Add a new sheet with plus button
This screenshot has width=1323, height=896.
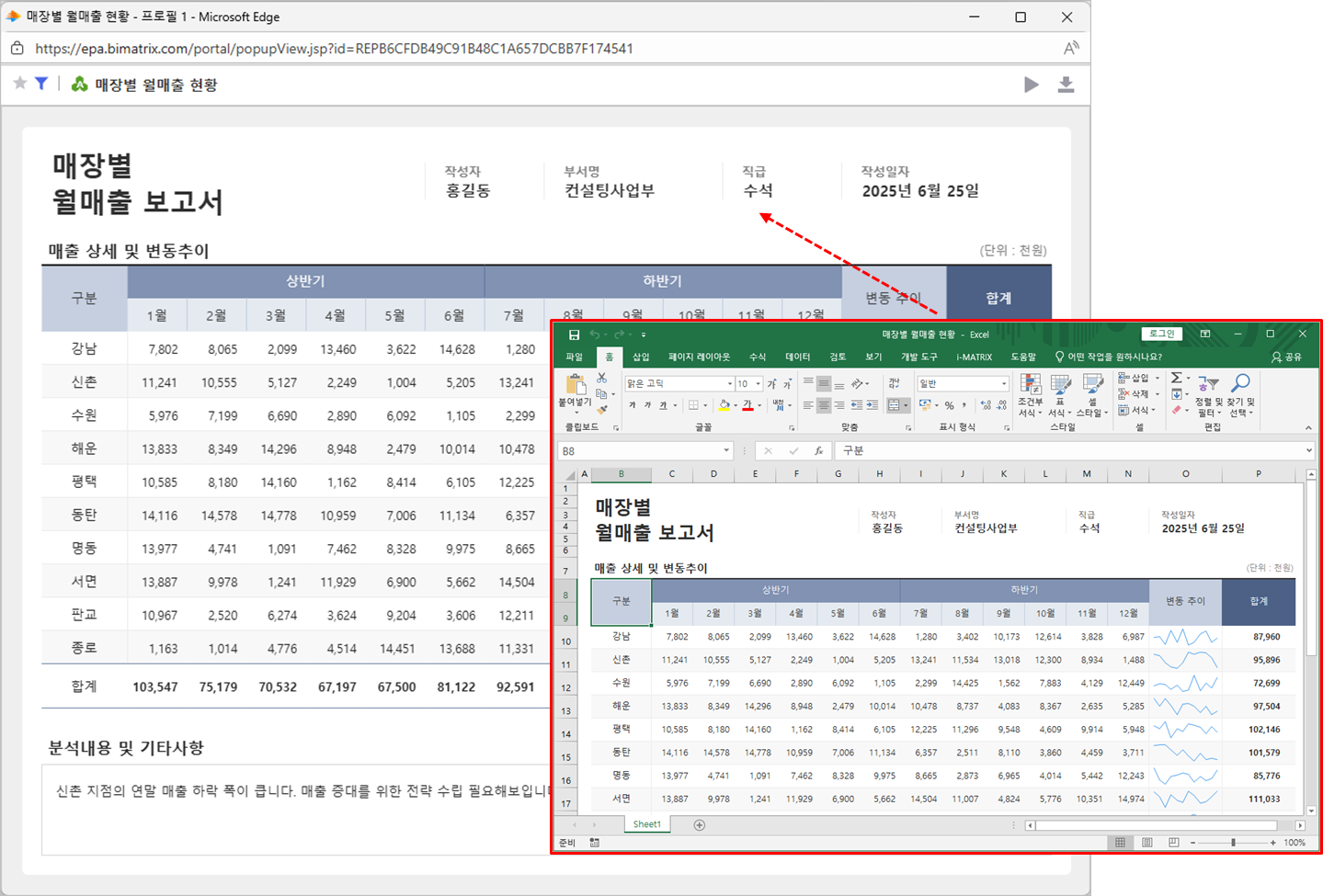point(699,825)
